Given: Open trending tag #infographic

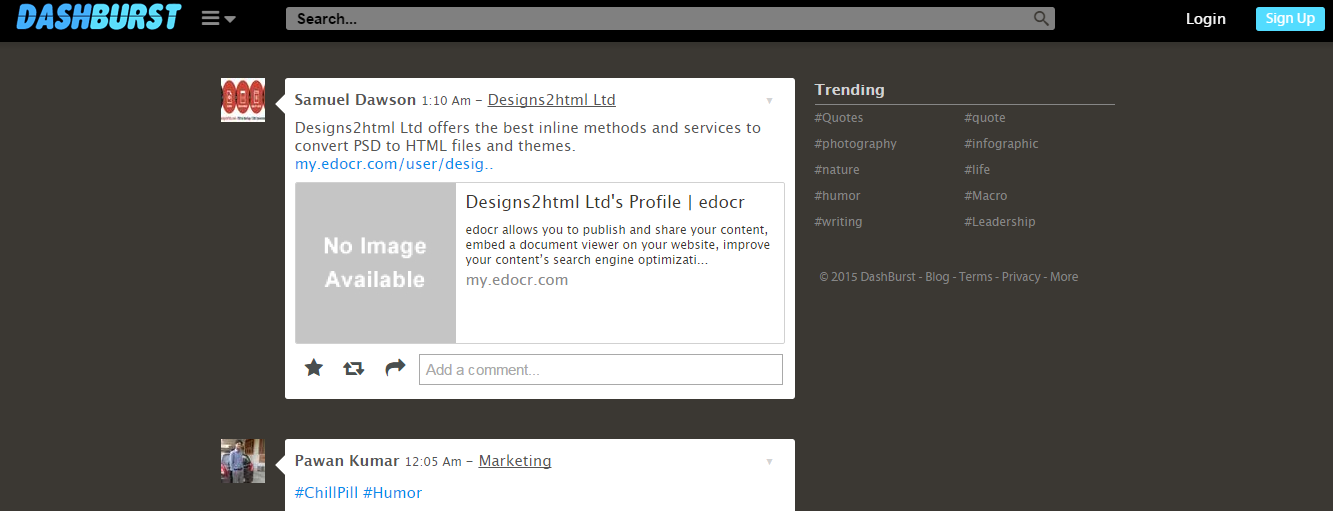Looking at the screenshot, I should tap(1001, 144).
